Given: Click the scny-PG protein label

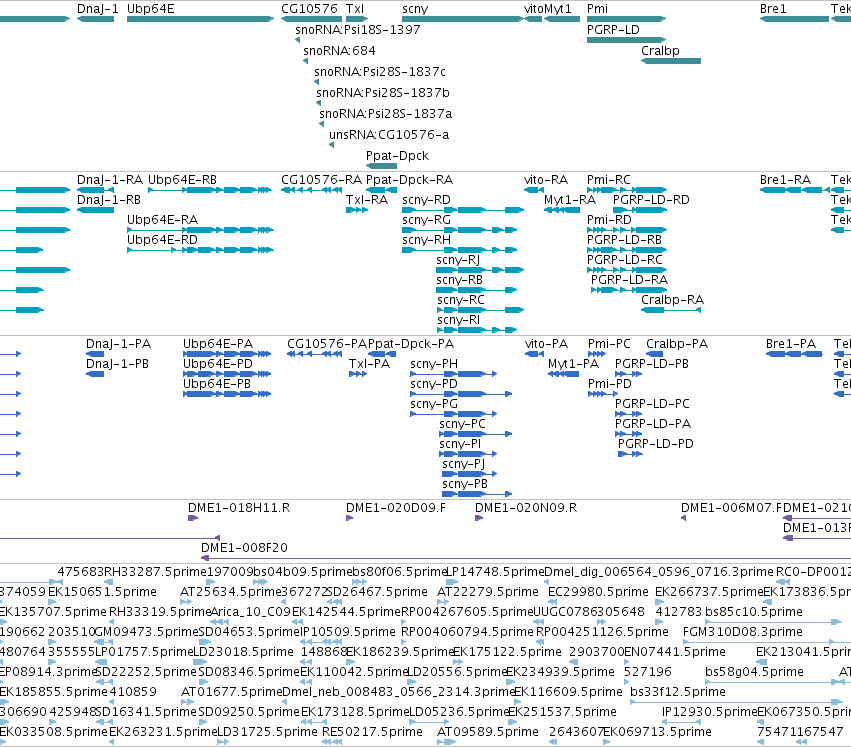Looking at the screenshot, I should (x=434, y=404).
